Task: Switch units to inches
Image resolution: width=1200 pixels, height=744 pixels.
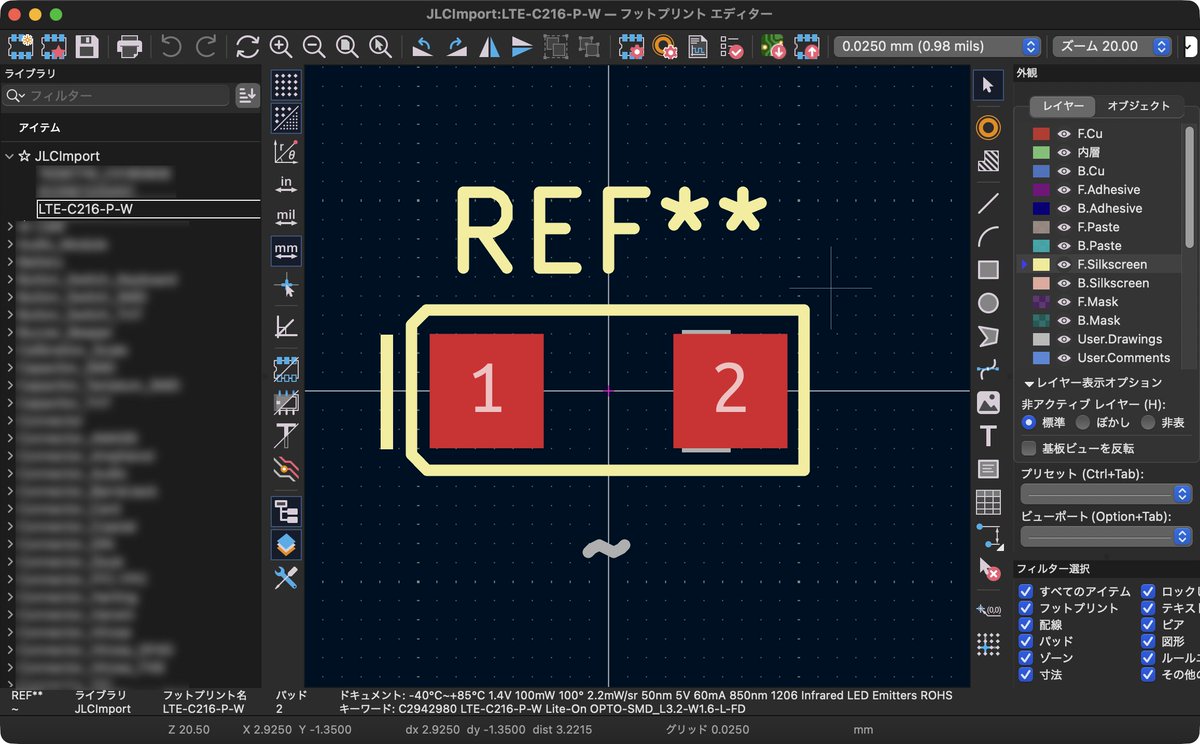Action: pos(286,184)
